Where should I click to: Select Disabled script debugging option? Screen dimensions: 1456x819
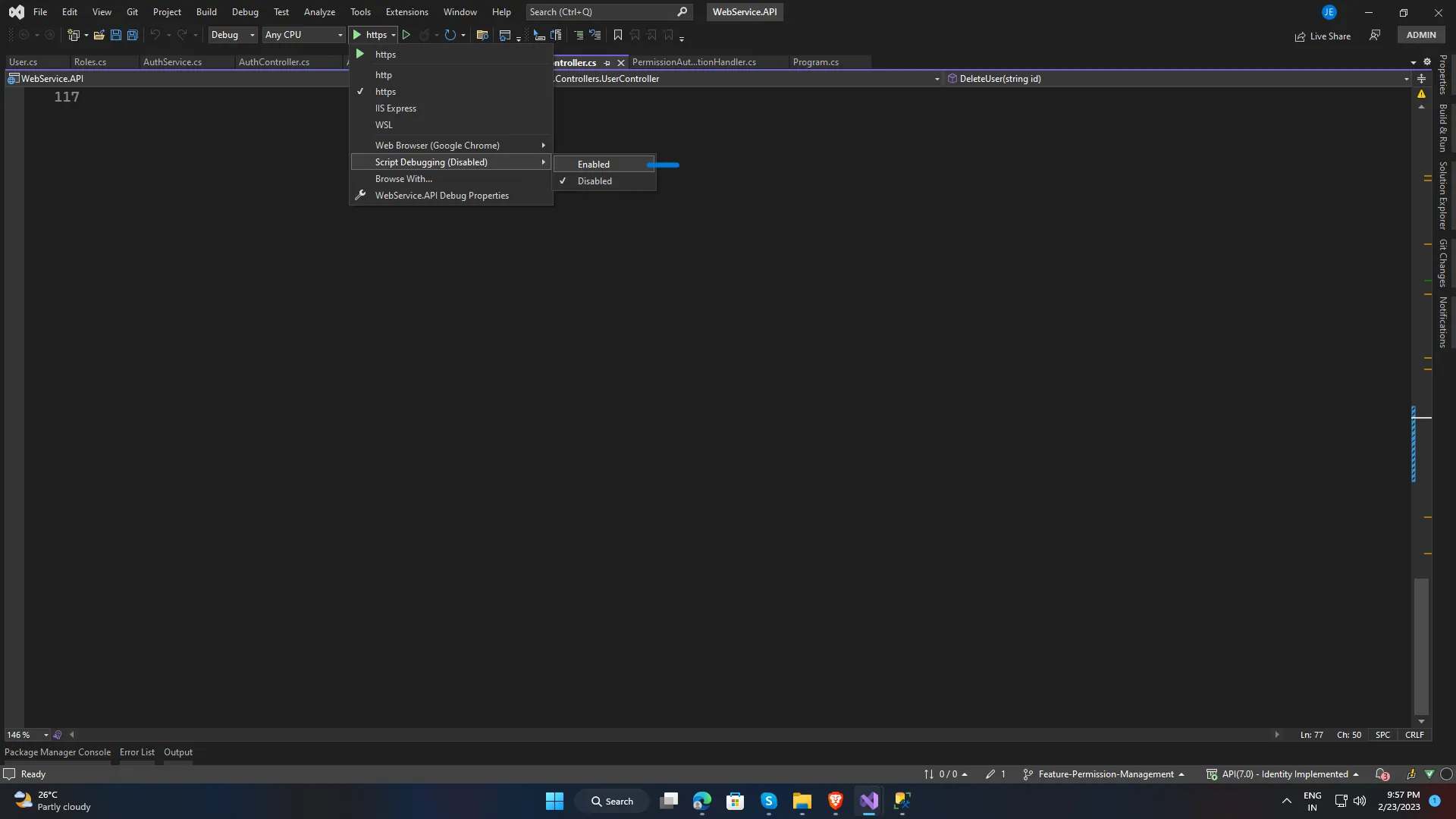click(595, 181)
